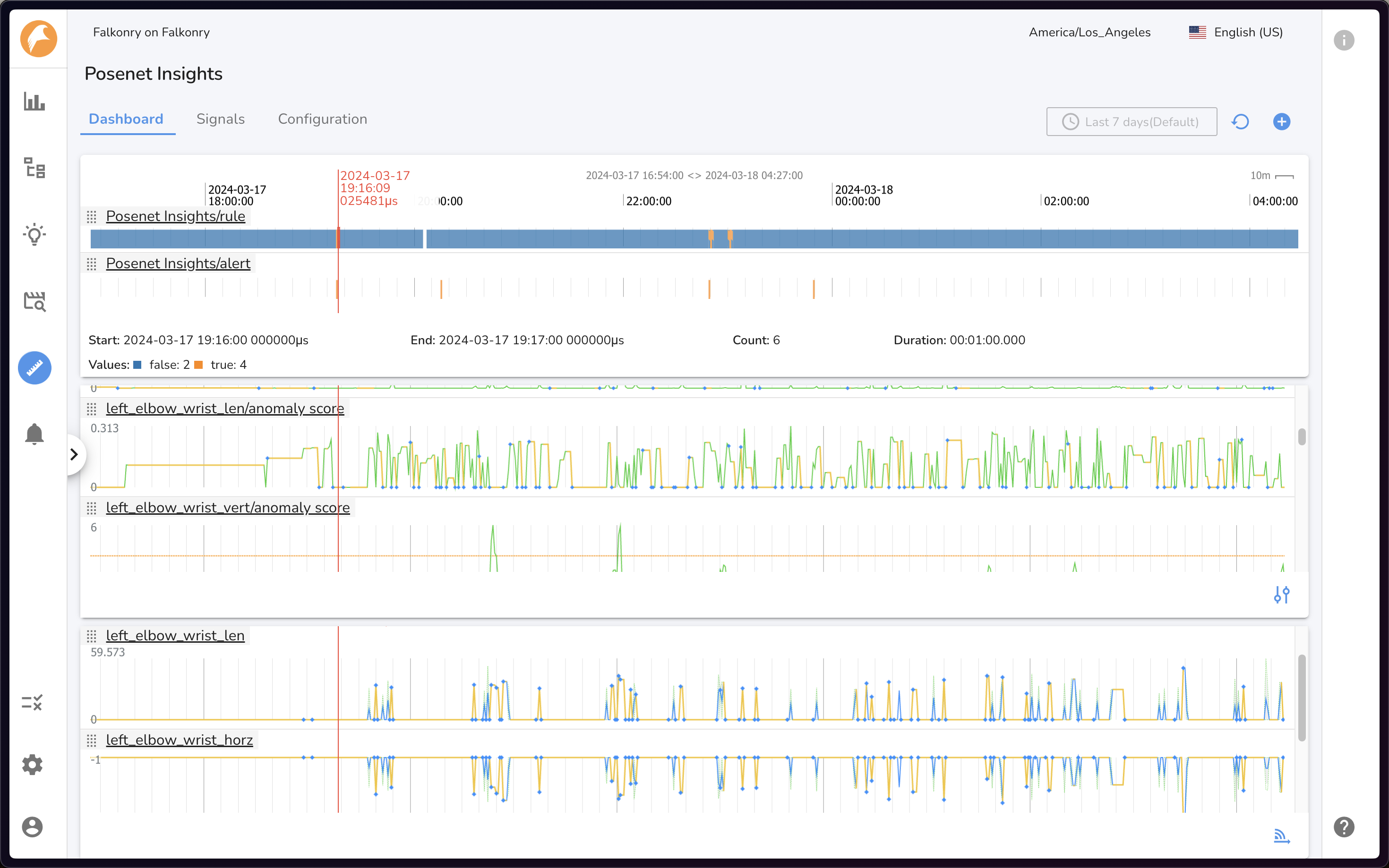The height and width of the screenshot is (868, 1389).
Task: Click the anomaly score panel scrollbar
Action: click(x=1302, y=437)
